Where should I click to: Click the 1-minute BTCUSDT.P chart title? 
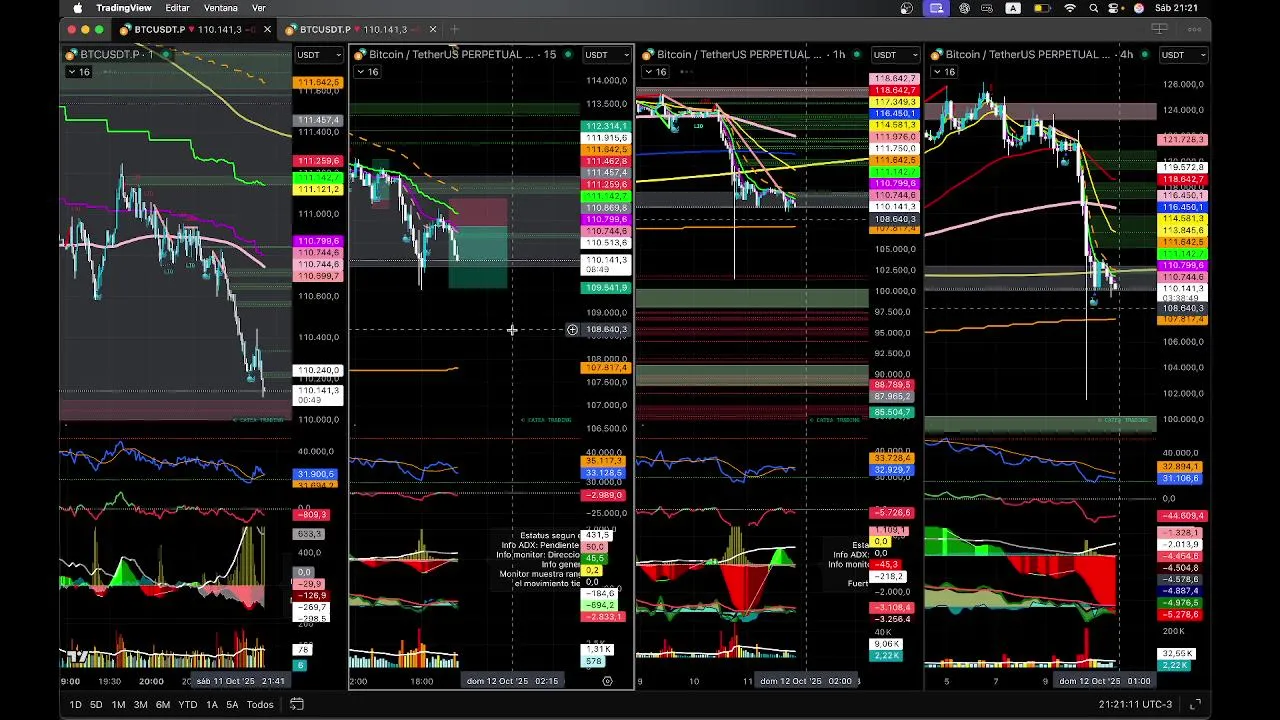[116, 55]
